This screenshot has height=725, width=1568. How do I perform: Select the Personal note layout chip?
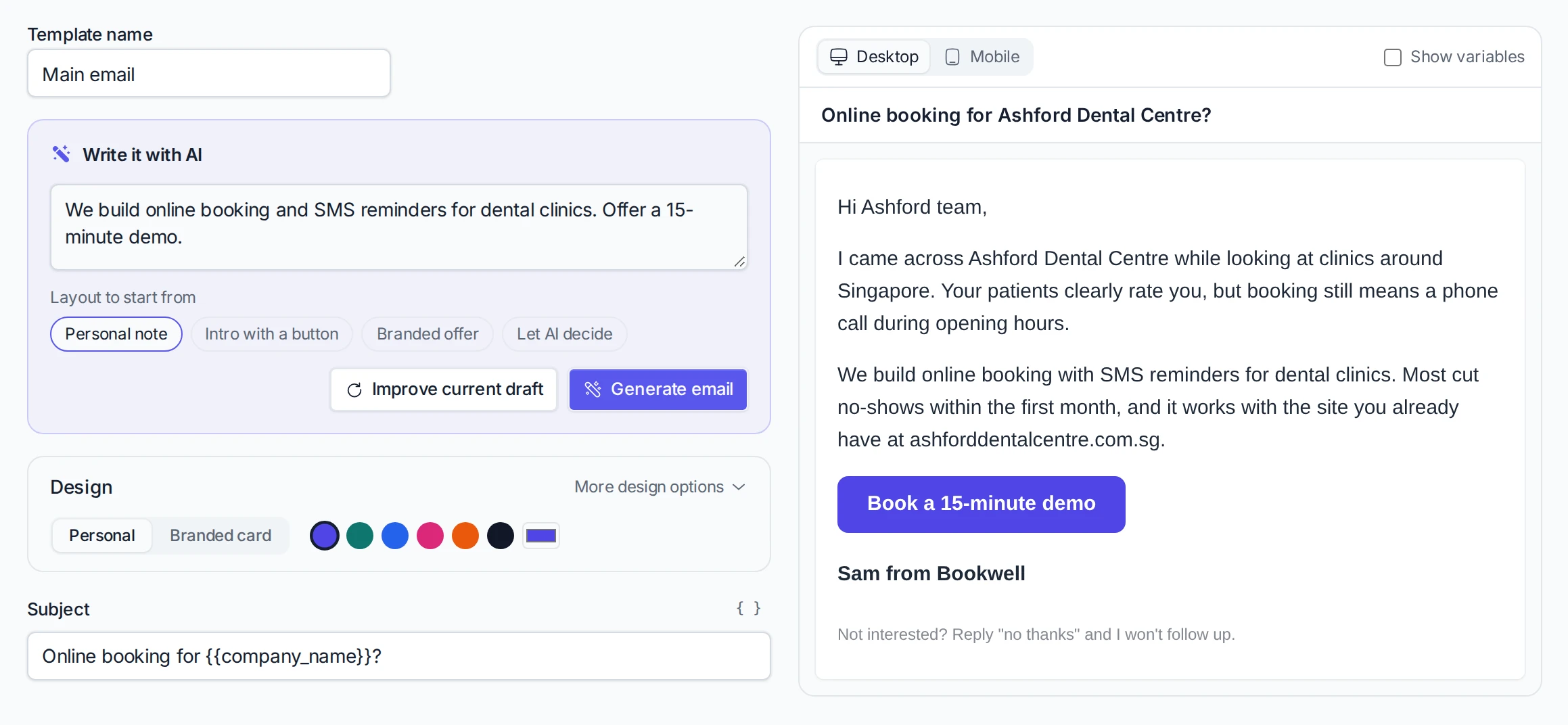pyautogui.click(x=116, y=334)
